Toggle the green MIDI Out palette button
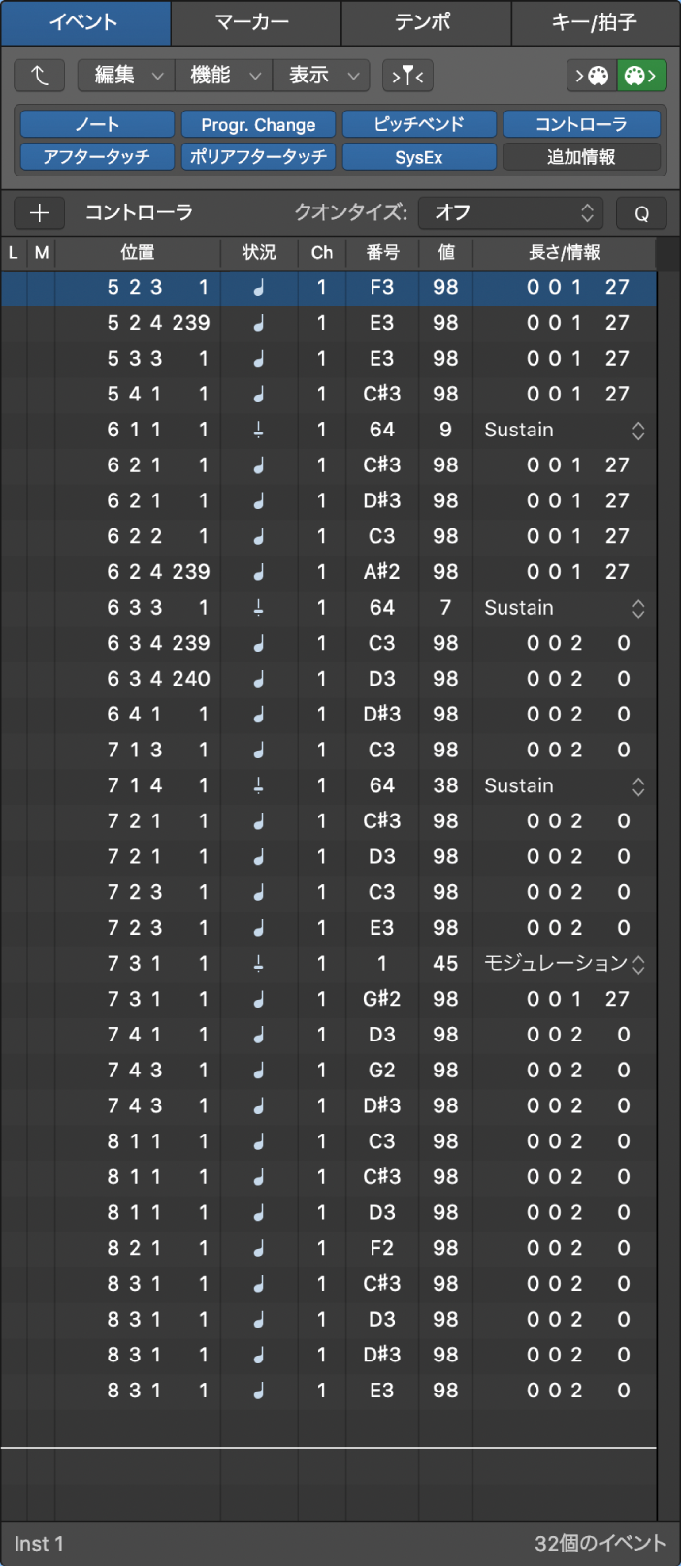Image resolution: width=681 pixels, height=1568 pixels. [642, 75]
